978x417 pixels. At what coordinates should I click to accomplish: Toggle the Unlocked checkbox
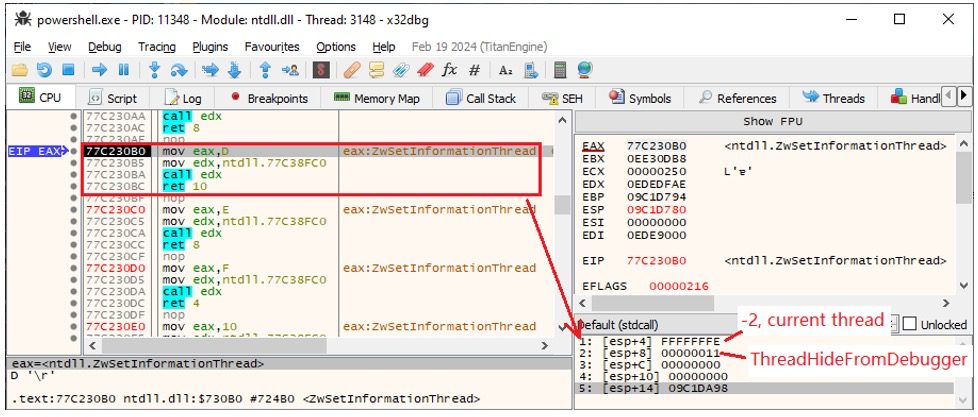(909, 325)
